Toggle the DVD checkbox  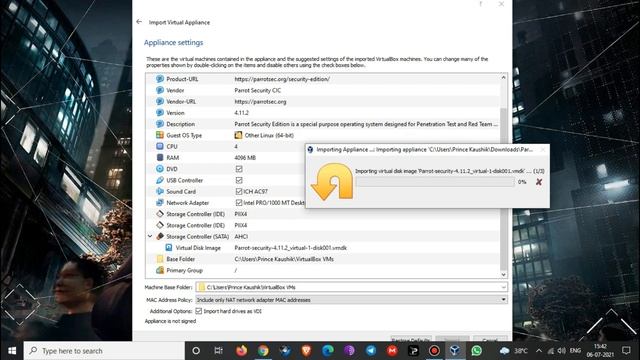click(x=239, y=169)
